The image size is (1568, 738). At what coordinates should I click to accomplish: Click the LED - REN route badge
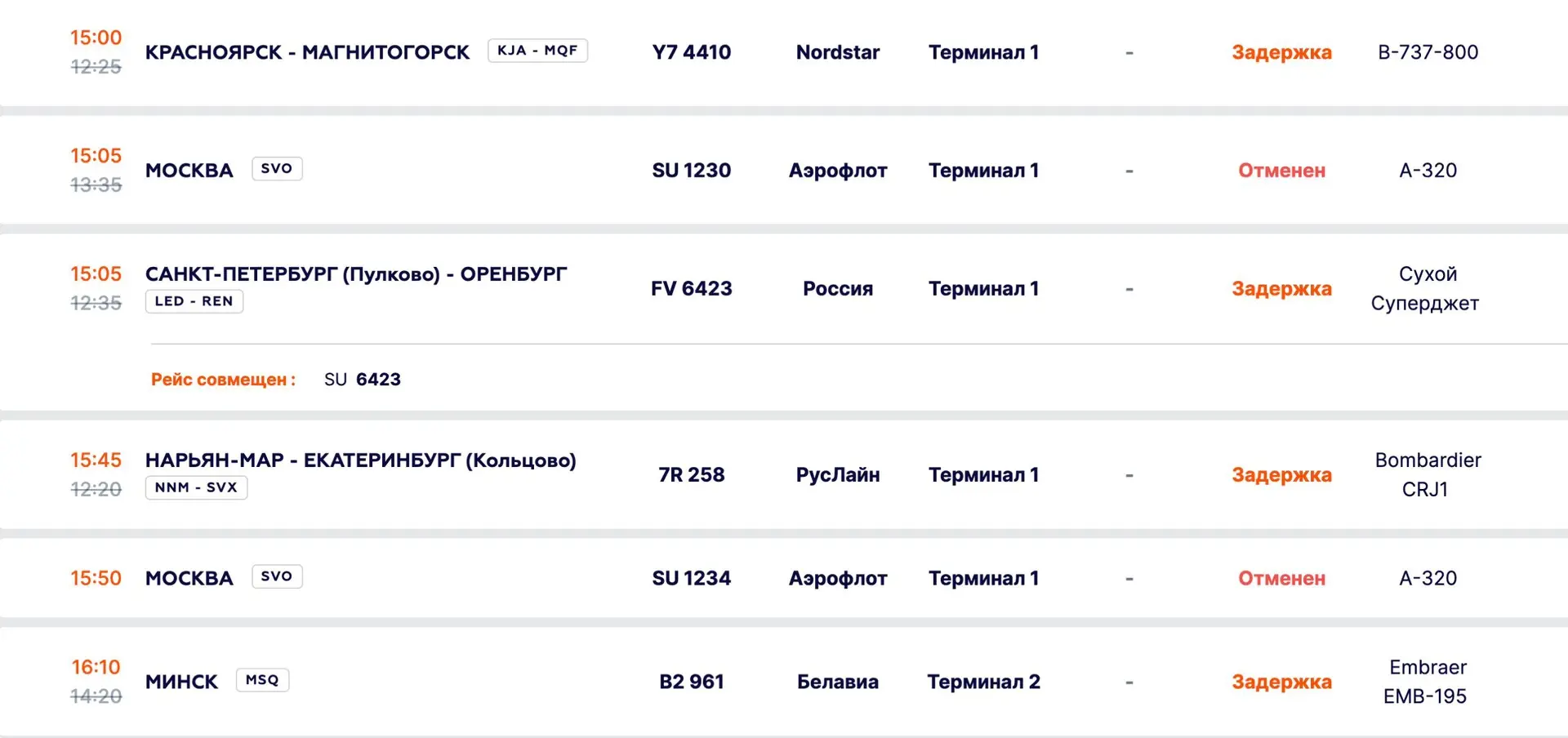coord(194,301)
